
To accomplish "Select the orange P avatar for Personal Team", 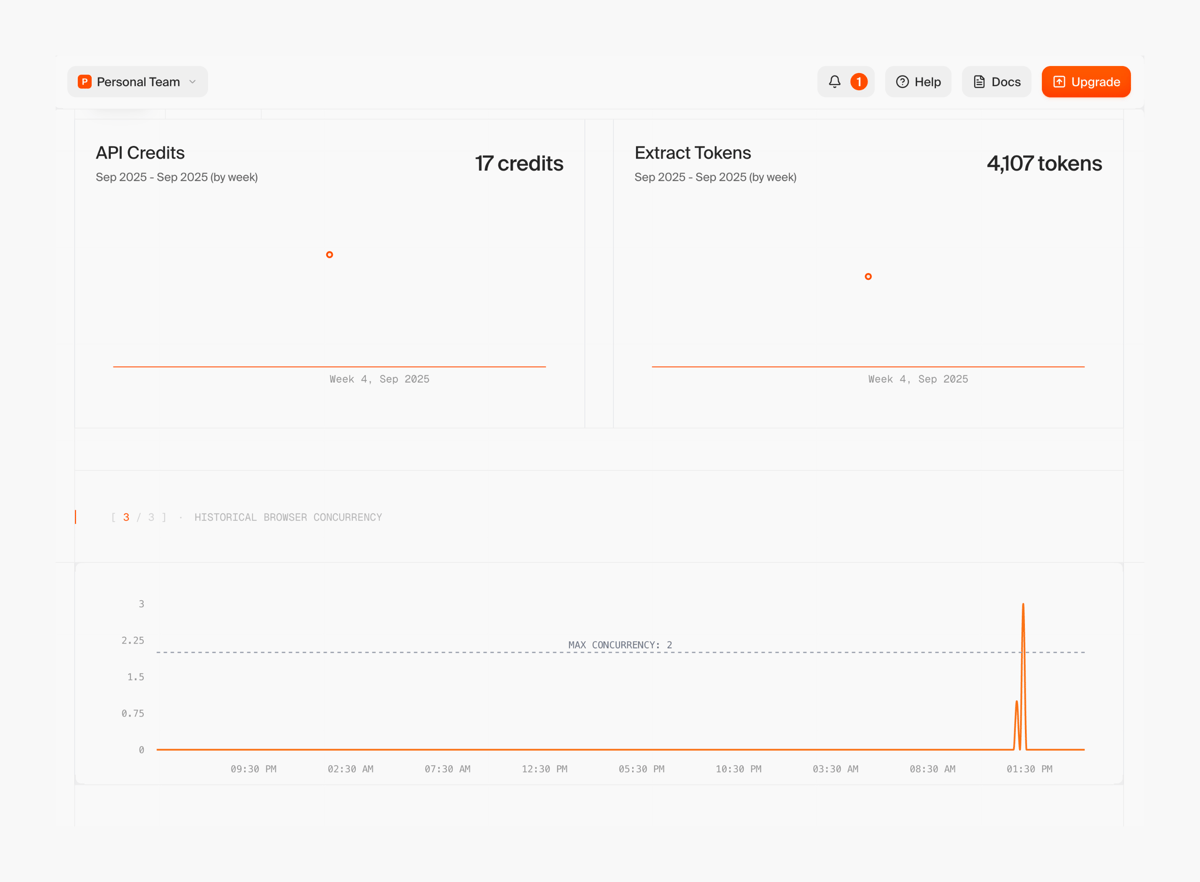I will (x=84, y=81).
